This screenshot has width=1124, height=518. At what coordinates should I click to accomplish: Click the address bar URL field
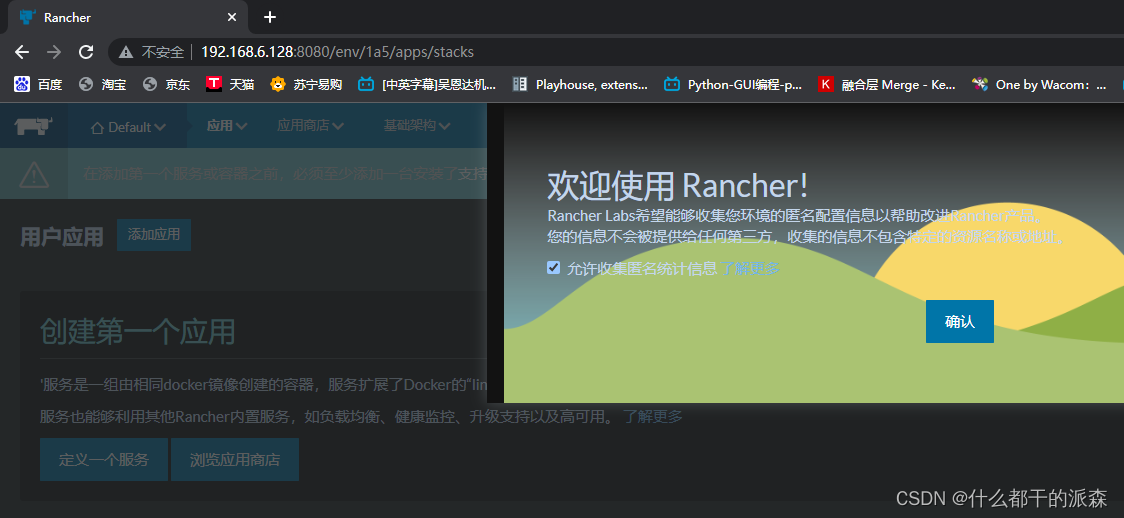coord(616,52)
